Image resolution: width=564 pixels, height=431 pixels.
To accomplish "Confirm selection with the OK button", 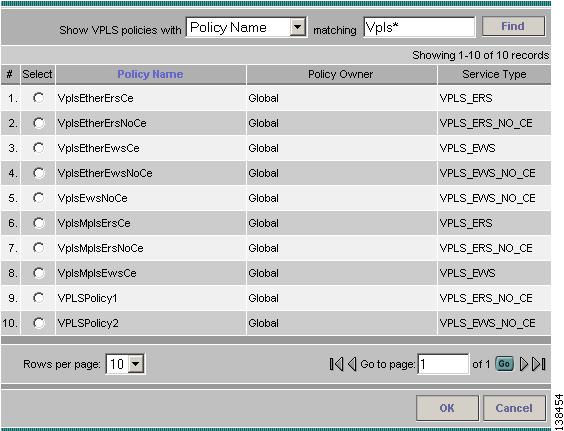I will (447, 408).
